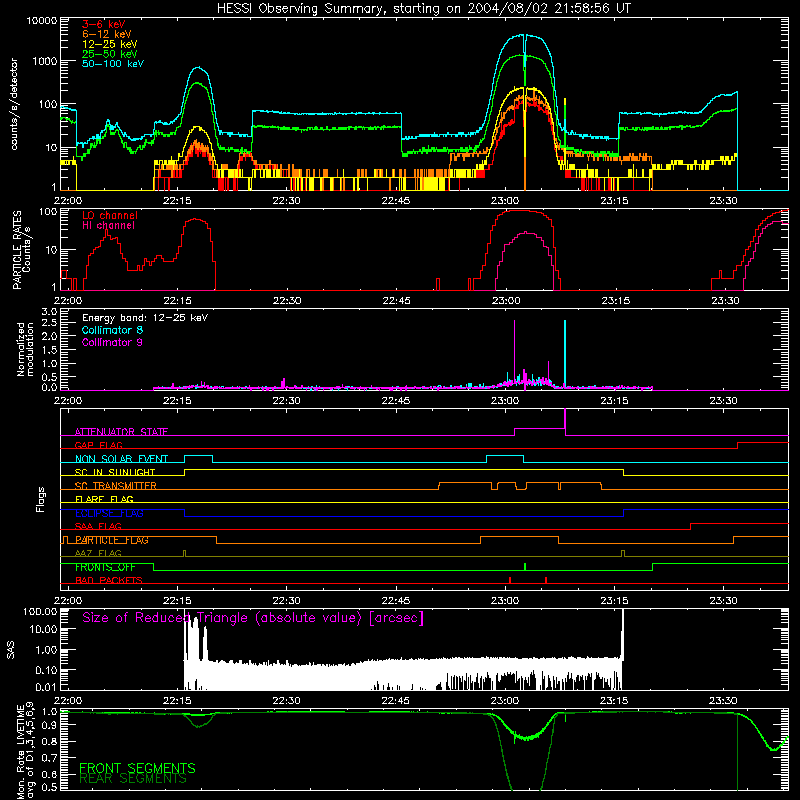
Task: Click the '10000' tick in the count-rate panel
Action: pyautogui.click(x=42, y=21)
